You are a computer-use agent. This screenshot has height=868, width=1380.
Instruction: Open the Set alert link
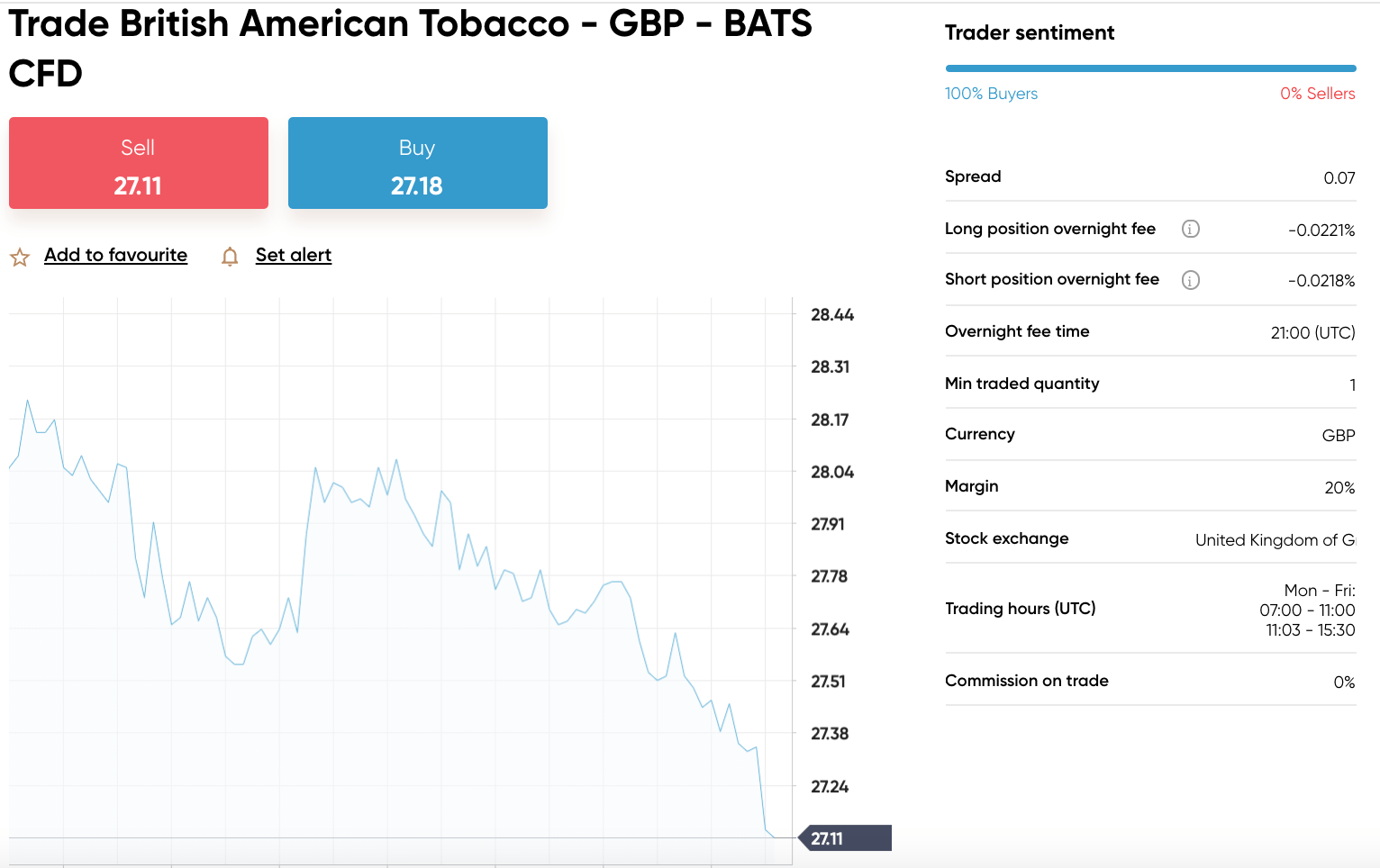pyautogui.click(x=293, y=255)
